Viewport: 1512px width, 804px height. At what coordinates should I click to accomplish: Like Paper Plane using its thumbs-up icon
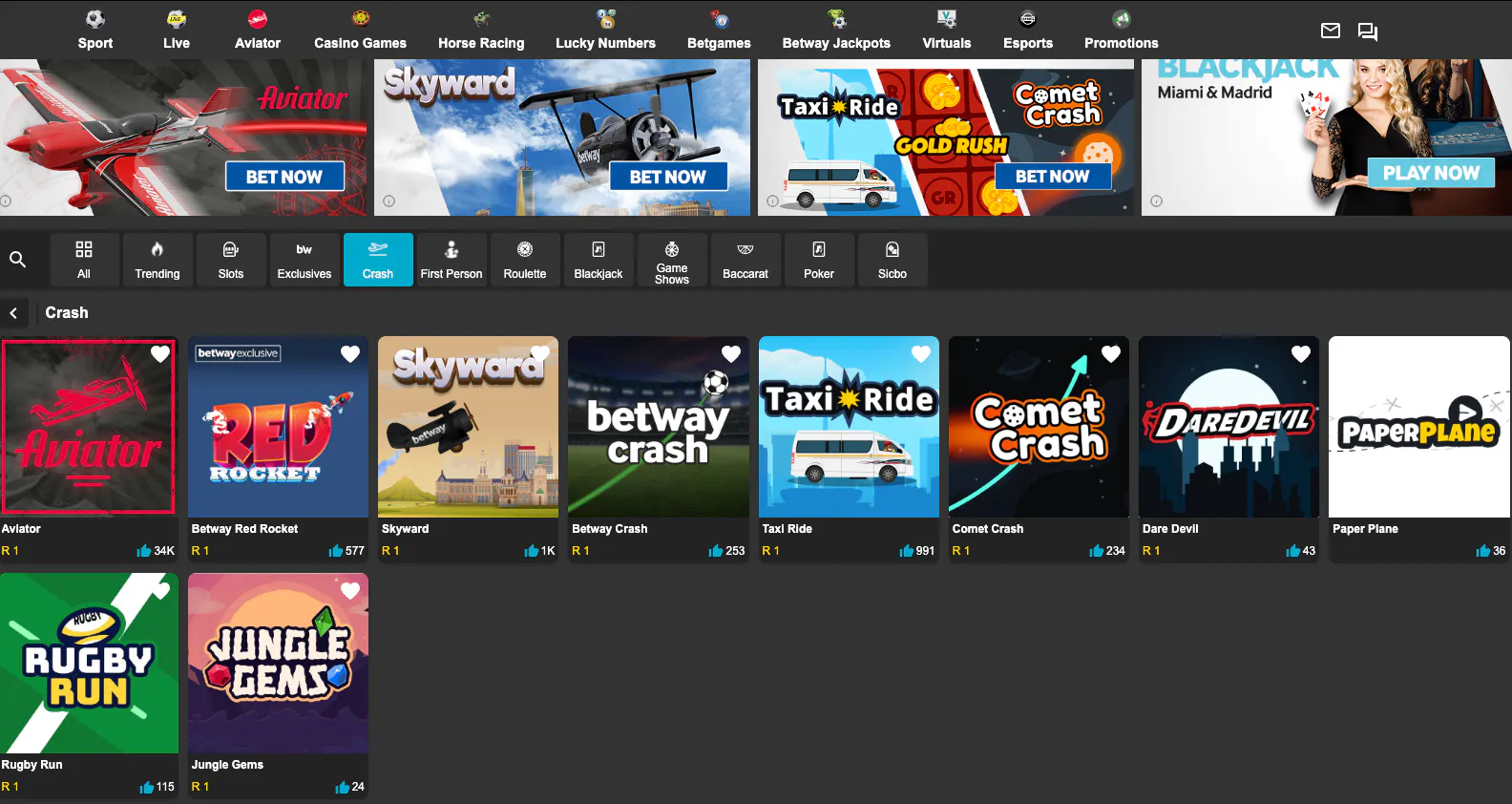pyautogui.click(x=1483, y=551)
